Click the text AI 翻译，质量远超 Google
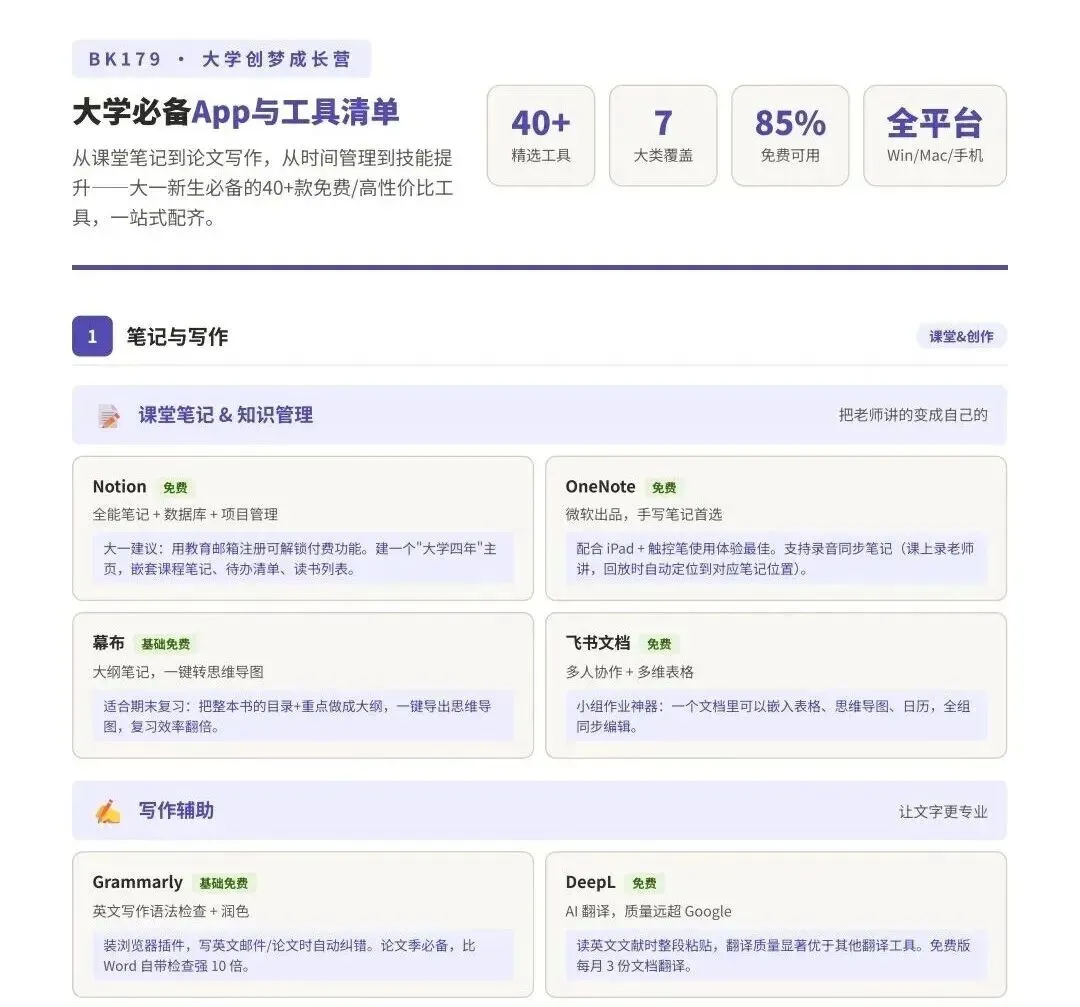The height and width of the screenshot is (1007, 1080). (648, 911)
